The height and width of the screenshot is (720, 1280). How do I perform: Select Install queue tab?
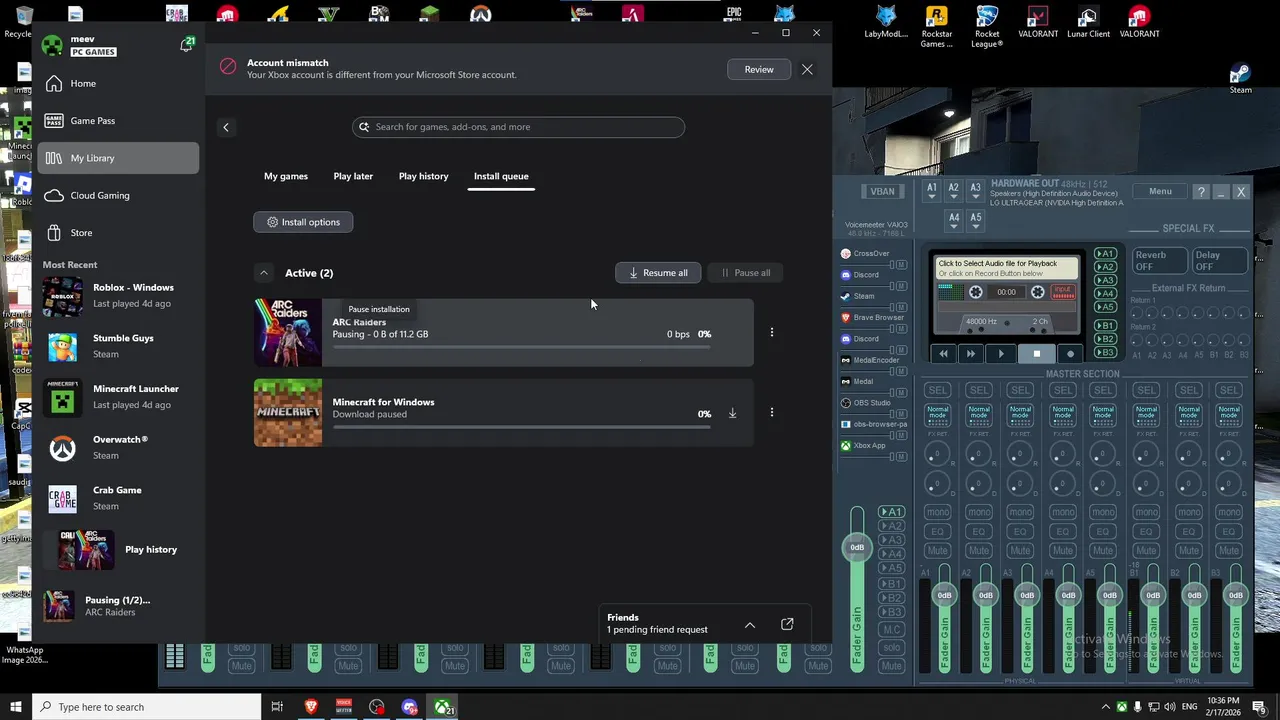[501, 176]
